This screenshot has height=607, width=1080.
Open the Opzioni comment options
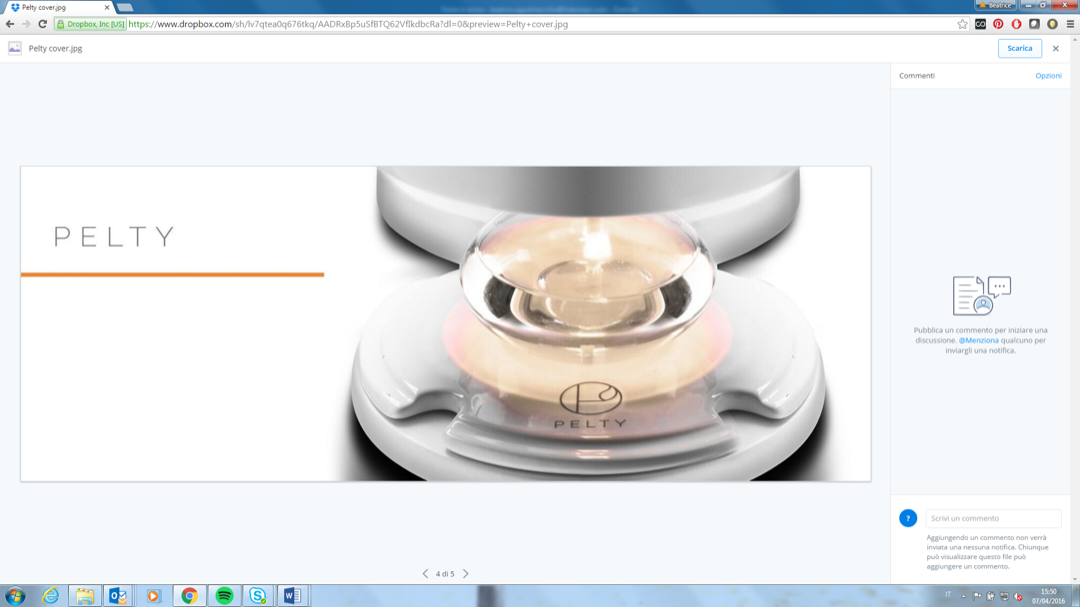click(1048, 76)
